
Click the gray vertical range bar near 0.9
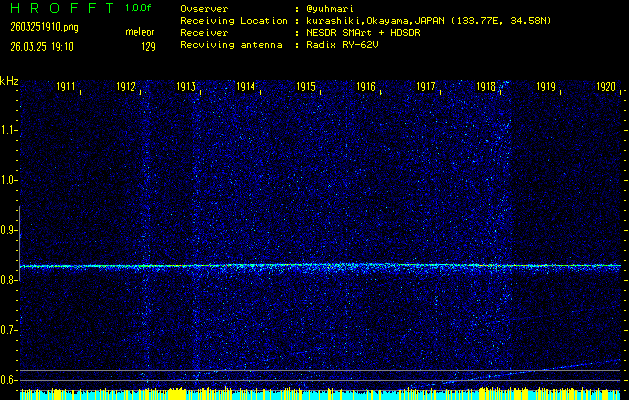[x=20, y=243]
